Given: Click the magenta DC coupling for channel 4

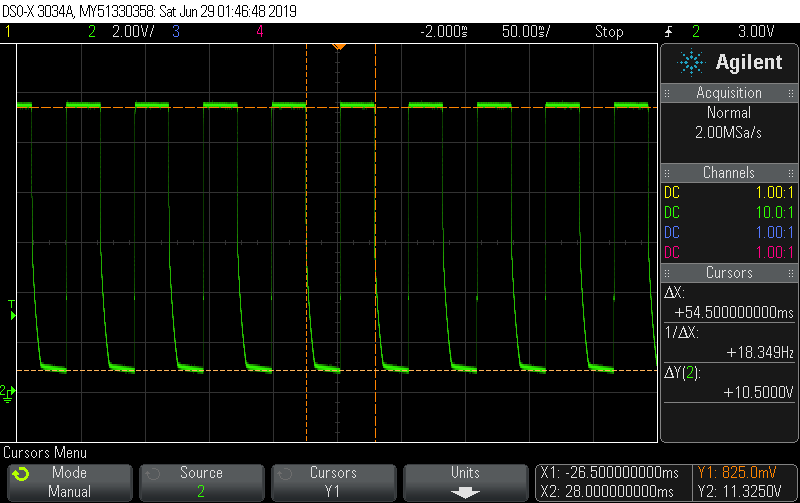Looking at the screenshot, I should pyautogui.click(x=672, y=252).
